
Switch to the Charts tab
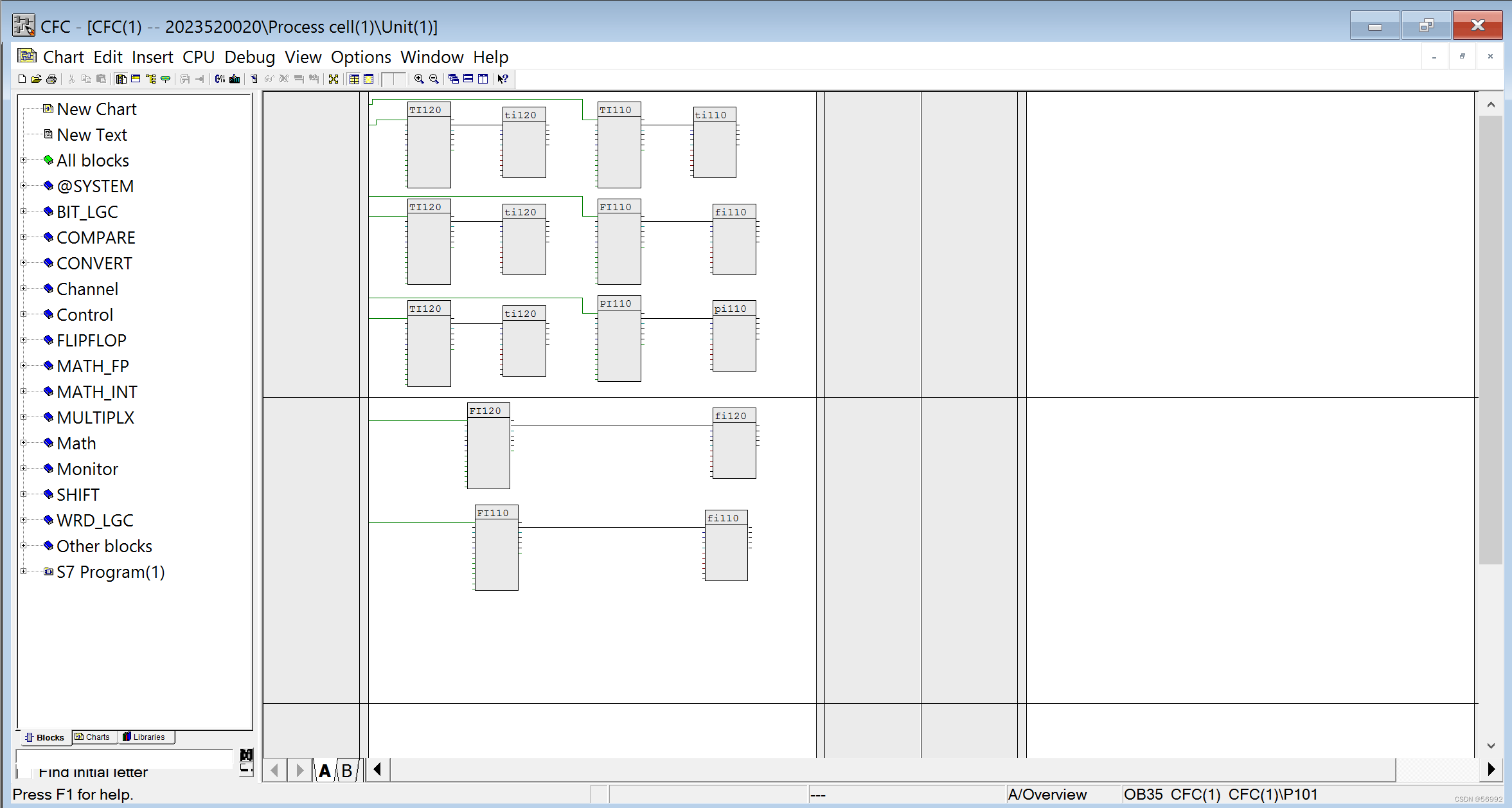pos(93,737)
